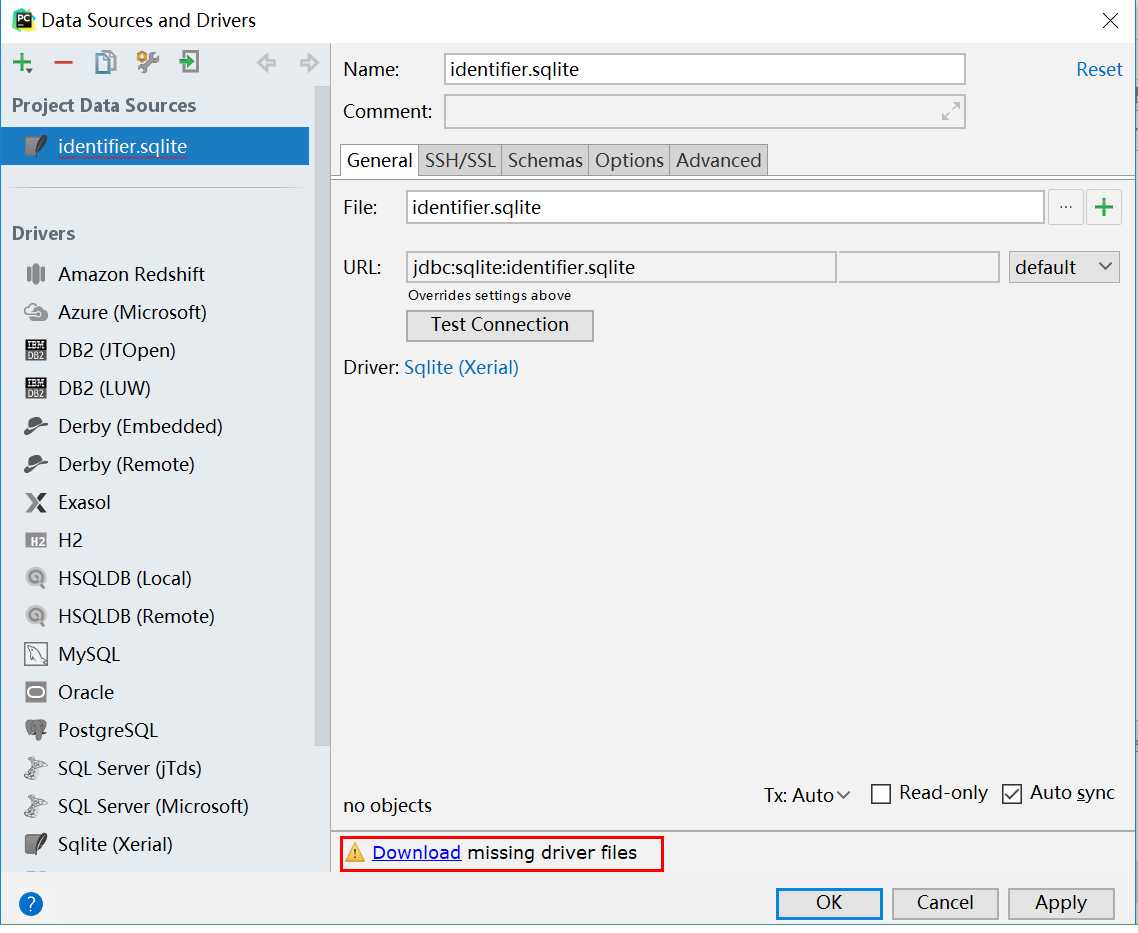Screen dimensions: 1138x933
Task: Go back with left arrow icon
Action: 266,63
